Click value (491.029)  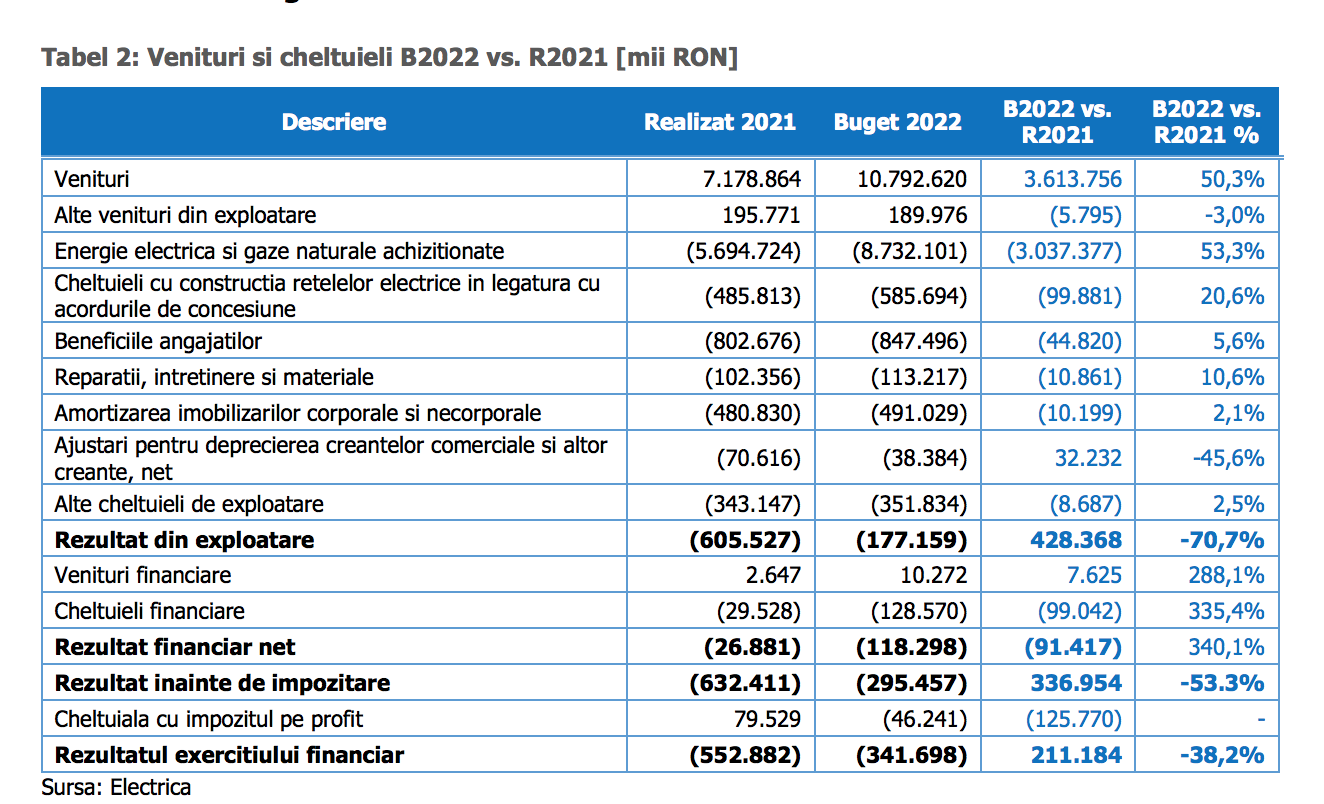click(x=919, y=414)
